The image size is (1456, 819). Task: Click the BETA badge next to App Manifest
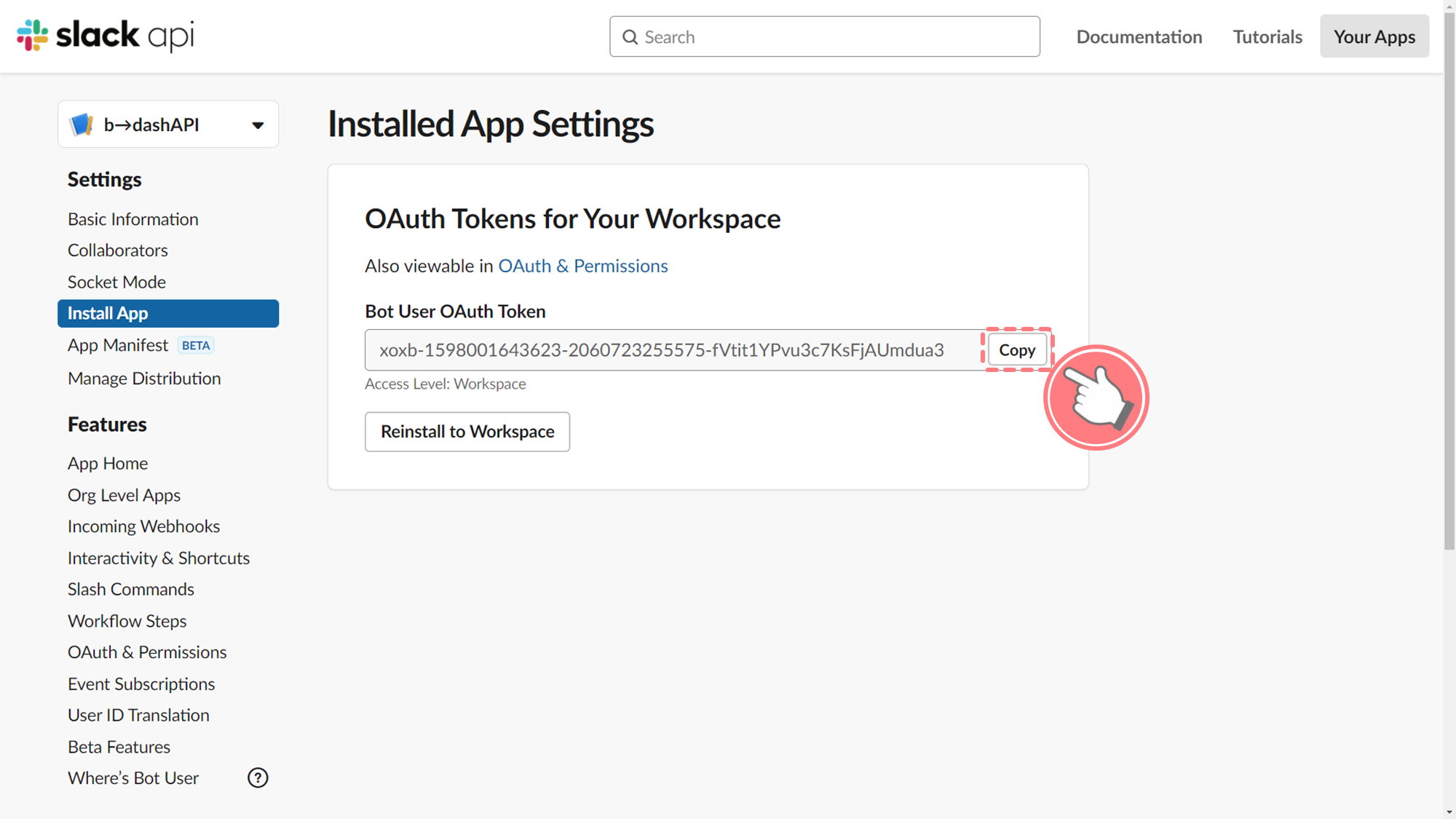coord(196,346)
